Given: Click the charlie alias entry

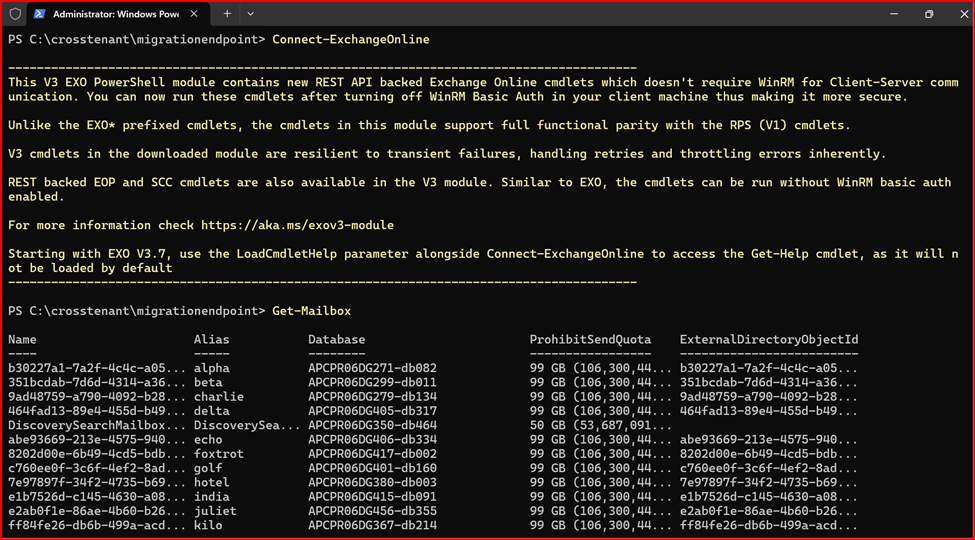Looking at the screenshot, I should point(218,396).
